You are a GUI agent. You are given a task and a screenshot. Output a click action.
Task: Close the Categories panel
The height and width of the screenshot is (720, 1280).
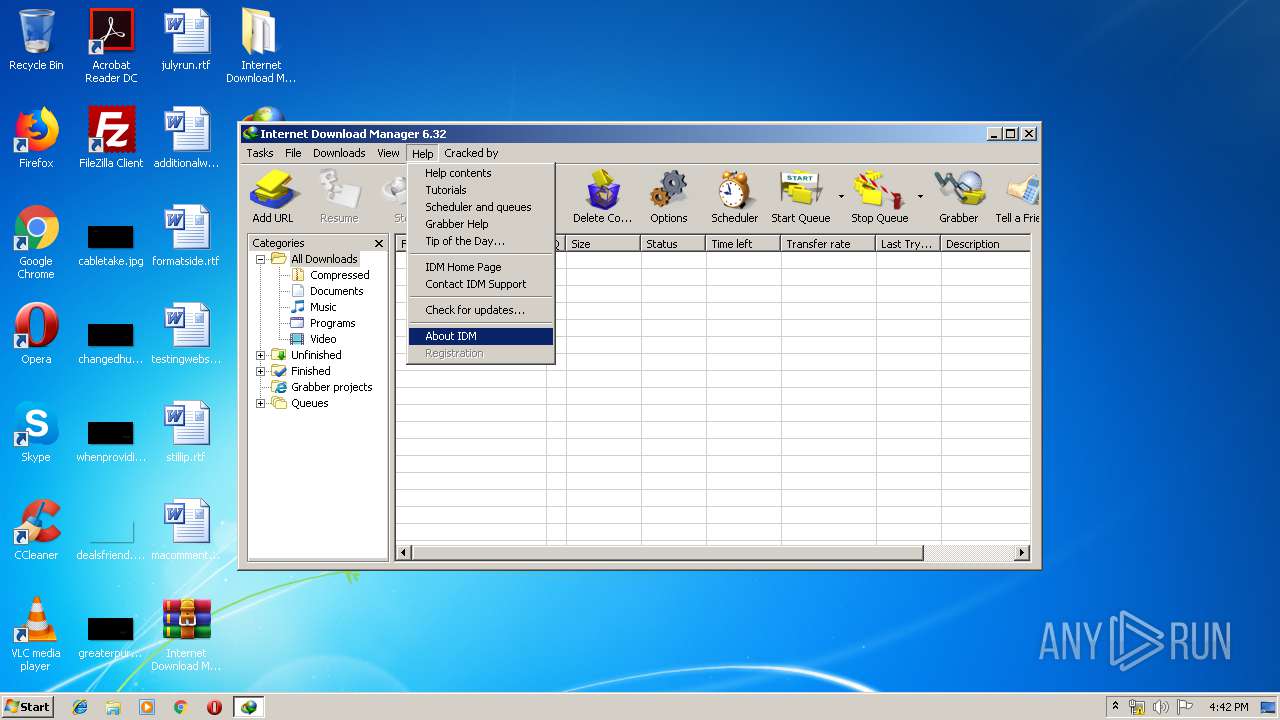pos(379,243)
